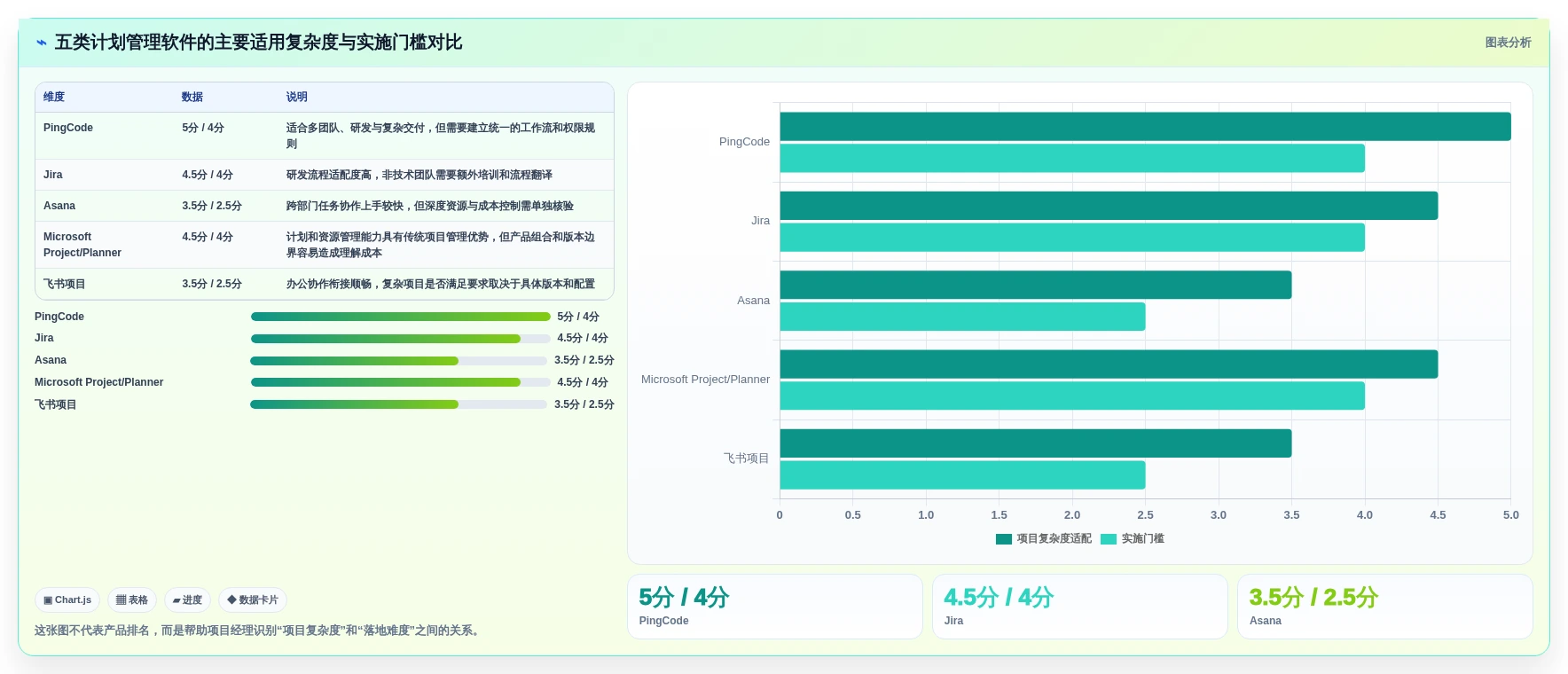Click the blue title icon beside the heading

tap(42, 43)
